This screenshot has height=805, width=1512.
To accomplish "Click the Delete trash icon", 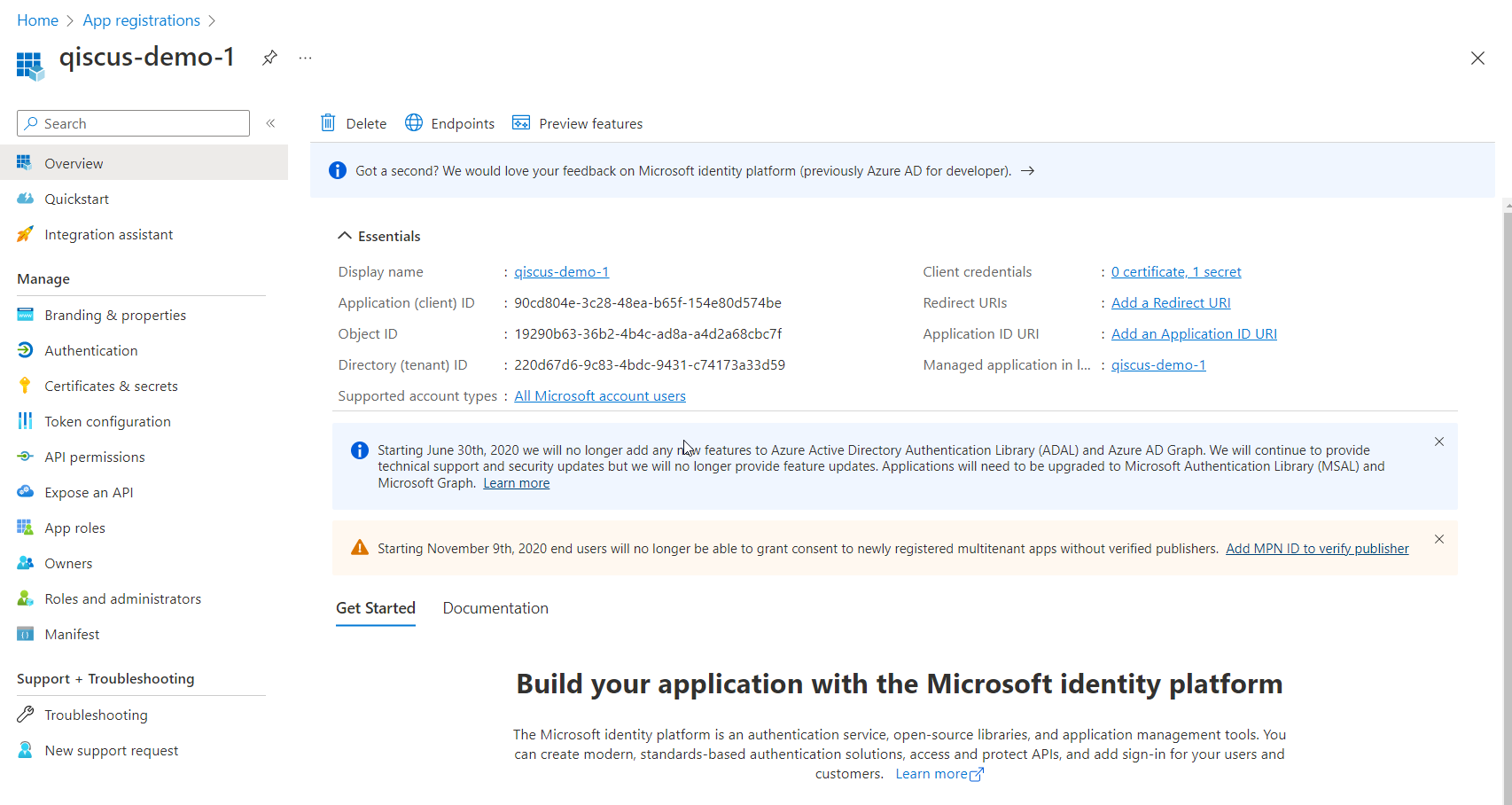I will (328, 123).
